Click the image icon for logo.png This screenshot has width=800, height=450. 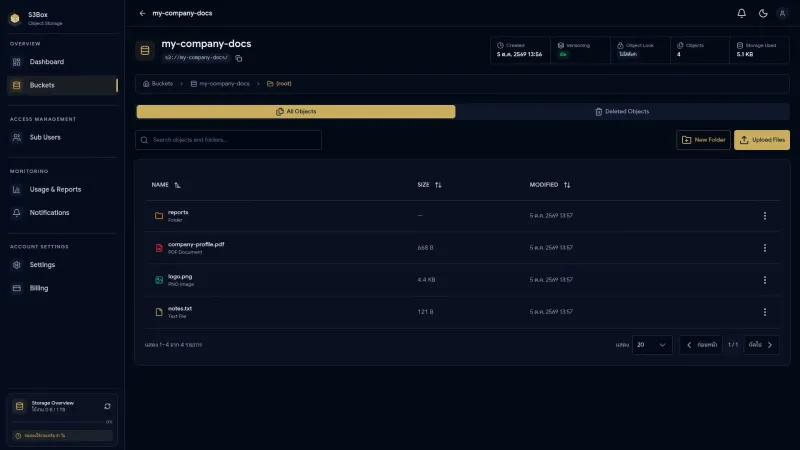pos(159,280)
